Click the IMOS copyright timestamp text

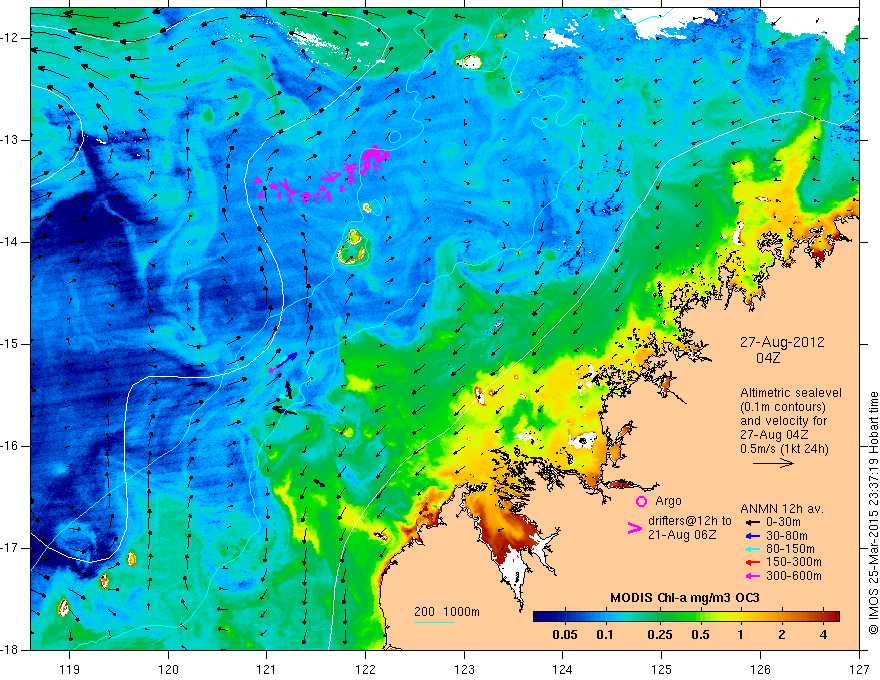point(873,513)
